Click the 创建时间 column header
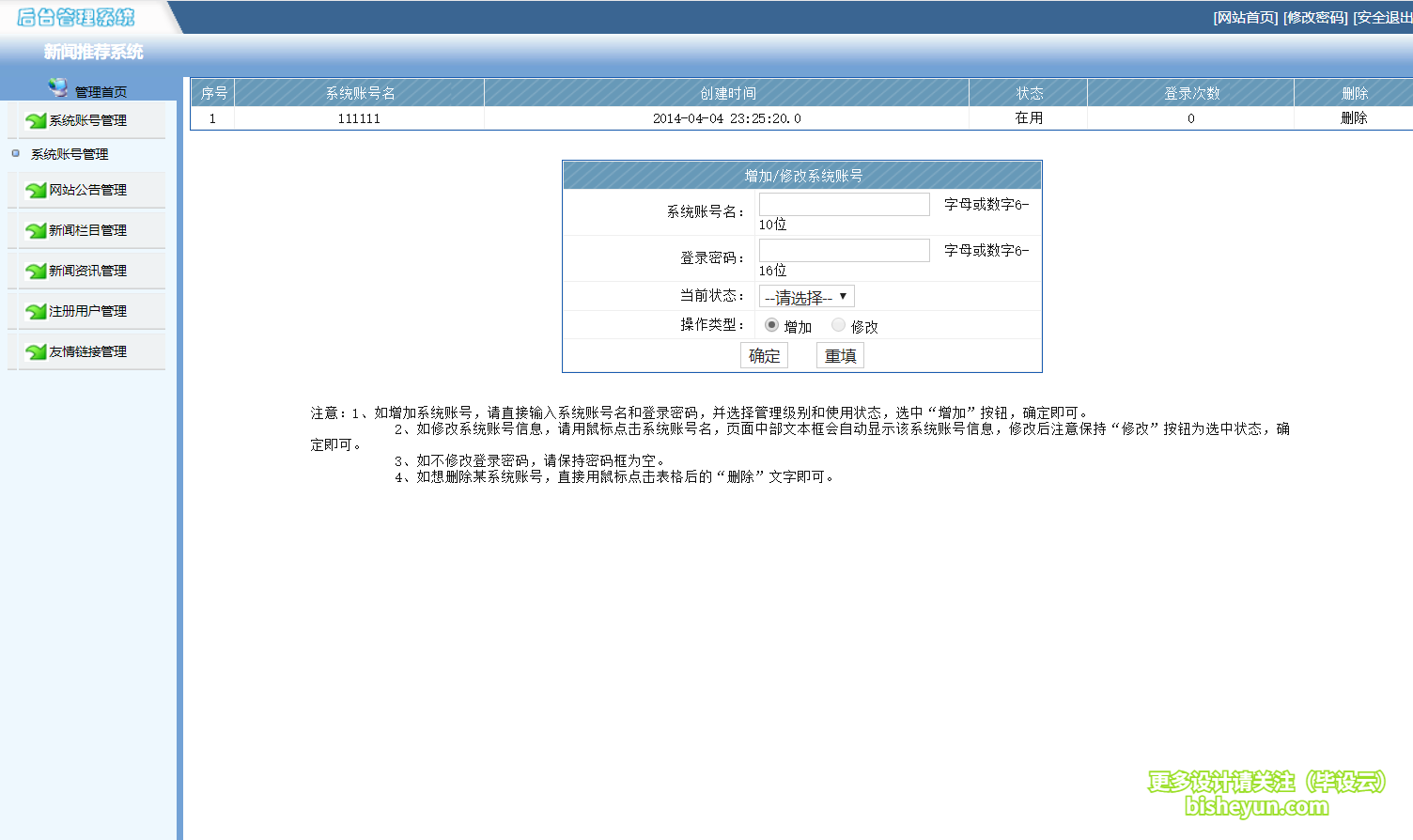The width and height of the screenshot is (1413, 840). 727,93
